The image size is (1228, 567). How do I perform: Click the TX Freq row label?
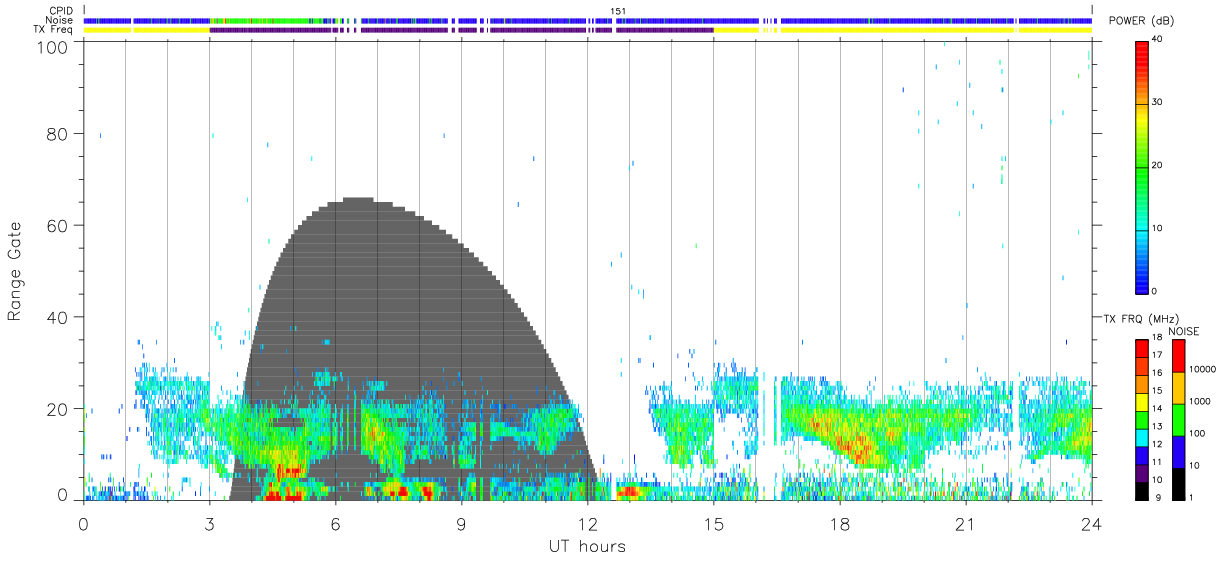tap(55, 29)
